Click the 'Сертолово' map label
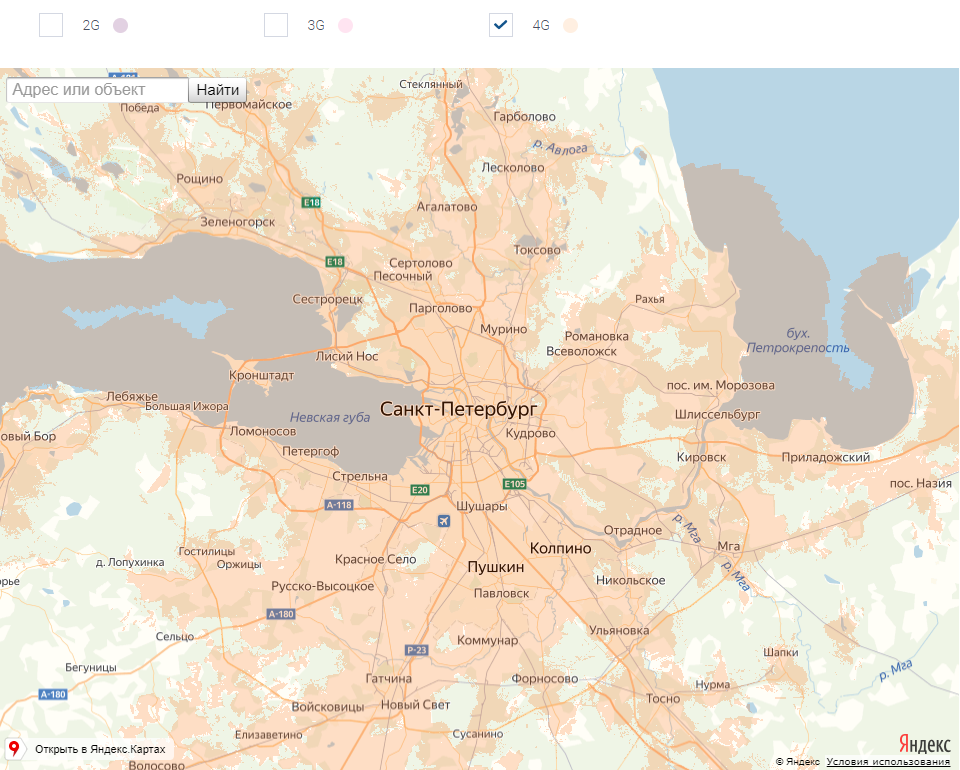The image size is (960, 770). 421,263
